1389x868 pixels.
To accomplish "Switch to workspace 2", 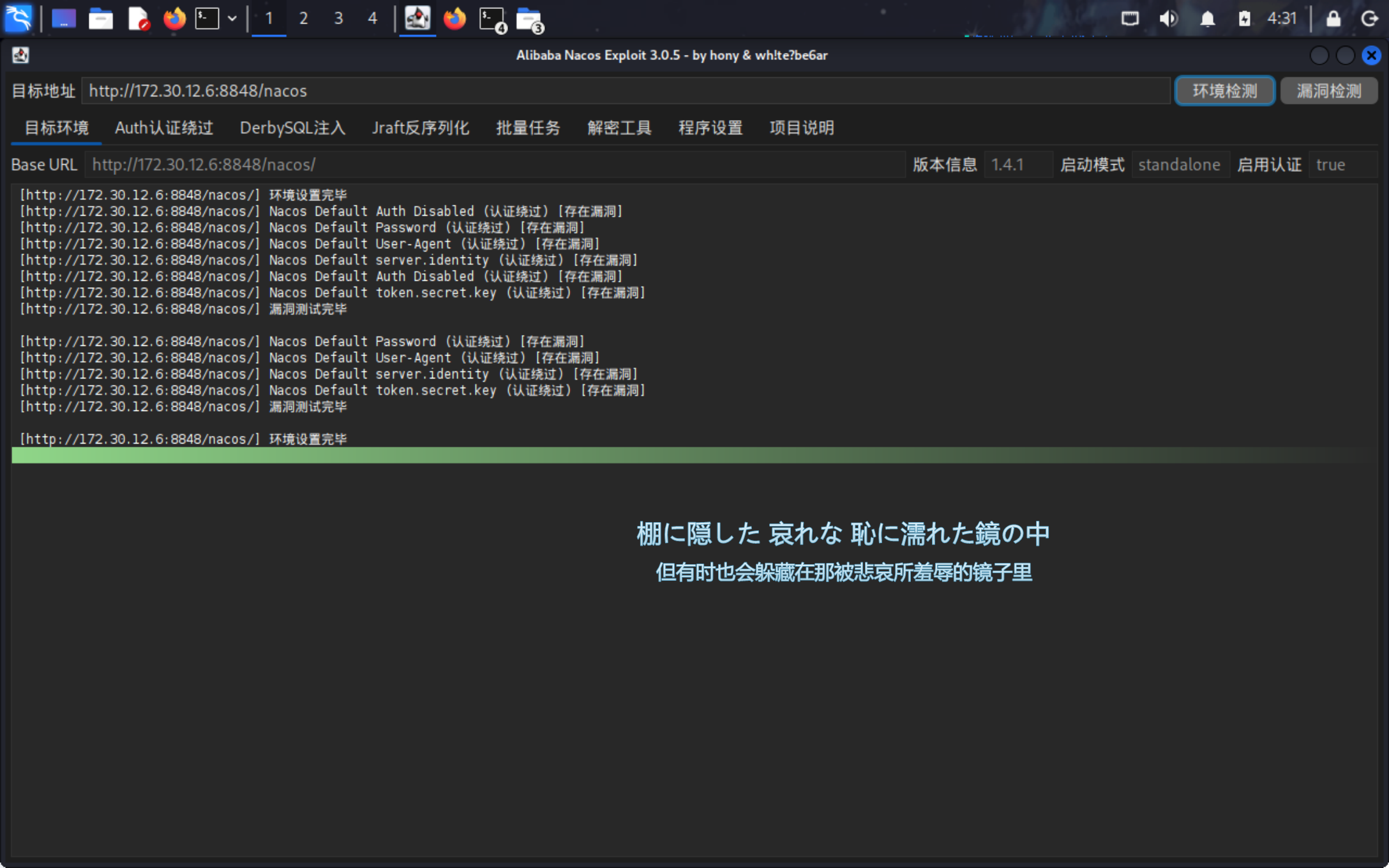I will click(304, 19).
